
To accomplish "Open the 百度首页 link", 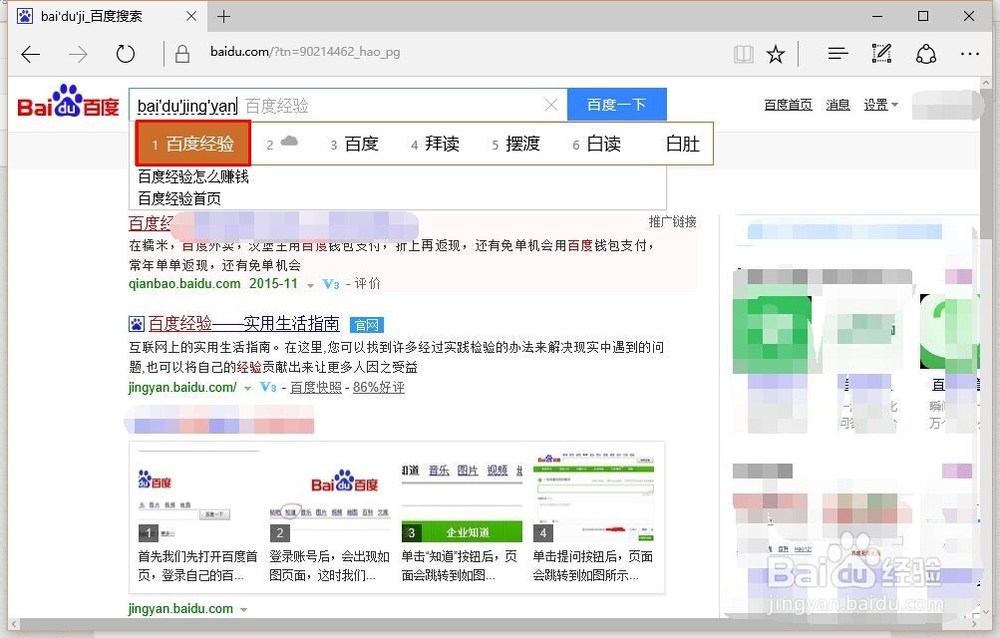I will [x=788, y=105].
